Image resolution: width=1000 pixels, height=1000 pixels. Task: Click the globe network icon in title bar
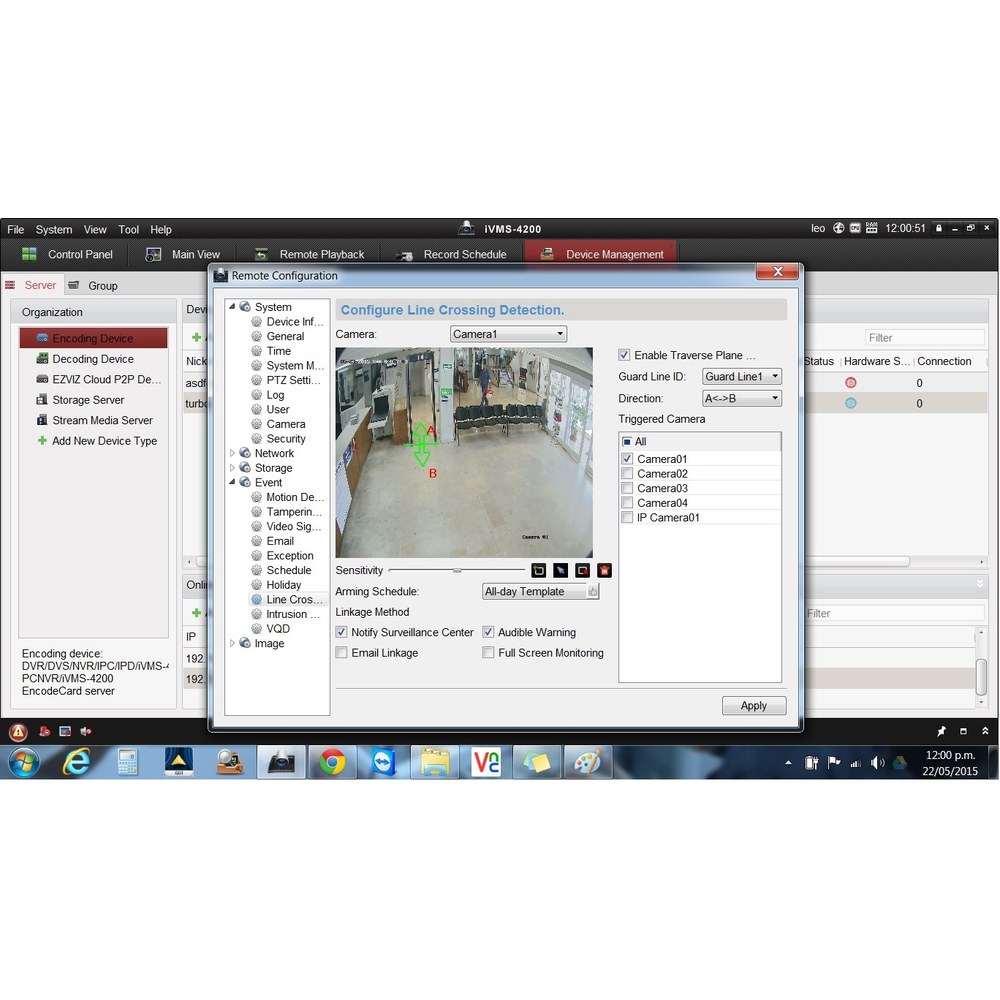(x=839, y=228)
